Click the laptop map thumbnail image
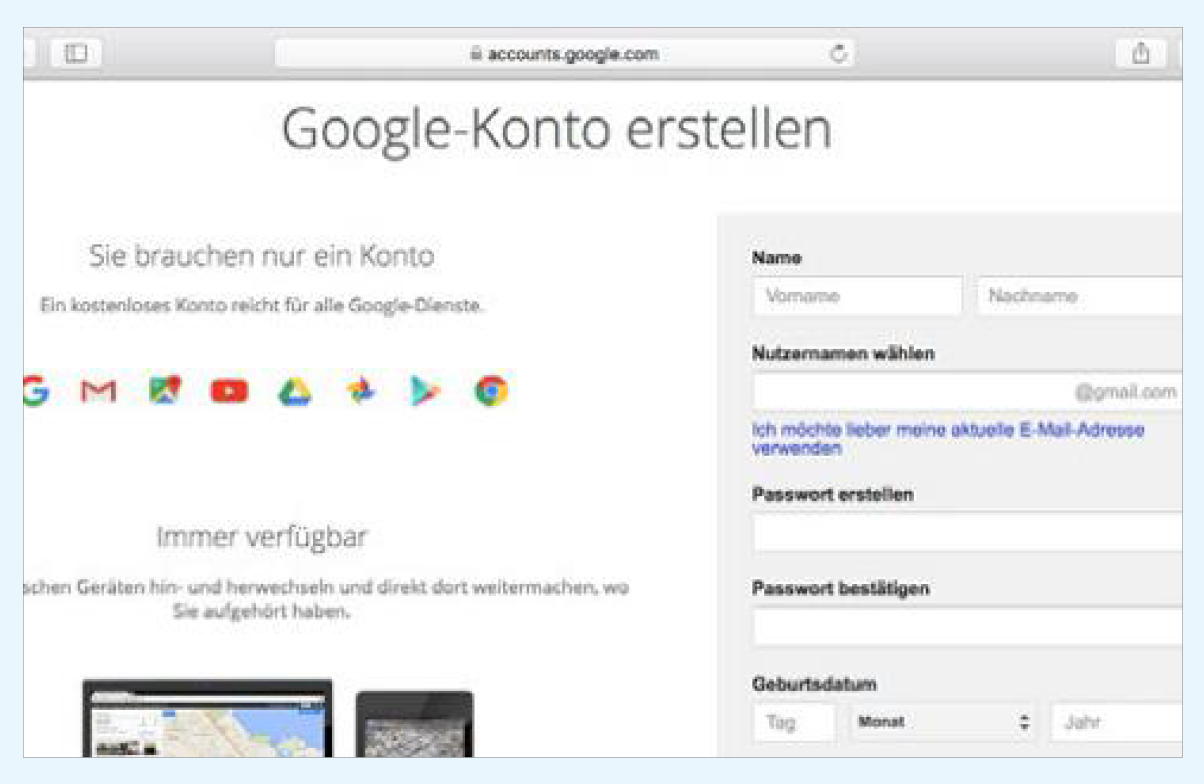1204x784 pixels. [x=208, y=718]
